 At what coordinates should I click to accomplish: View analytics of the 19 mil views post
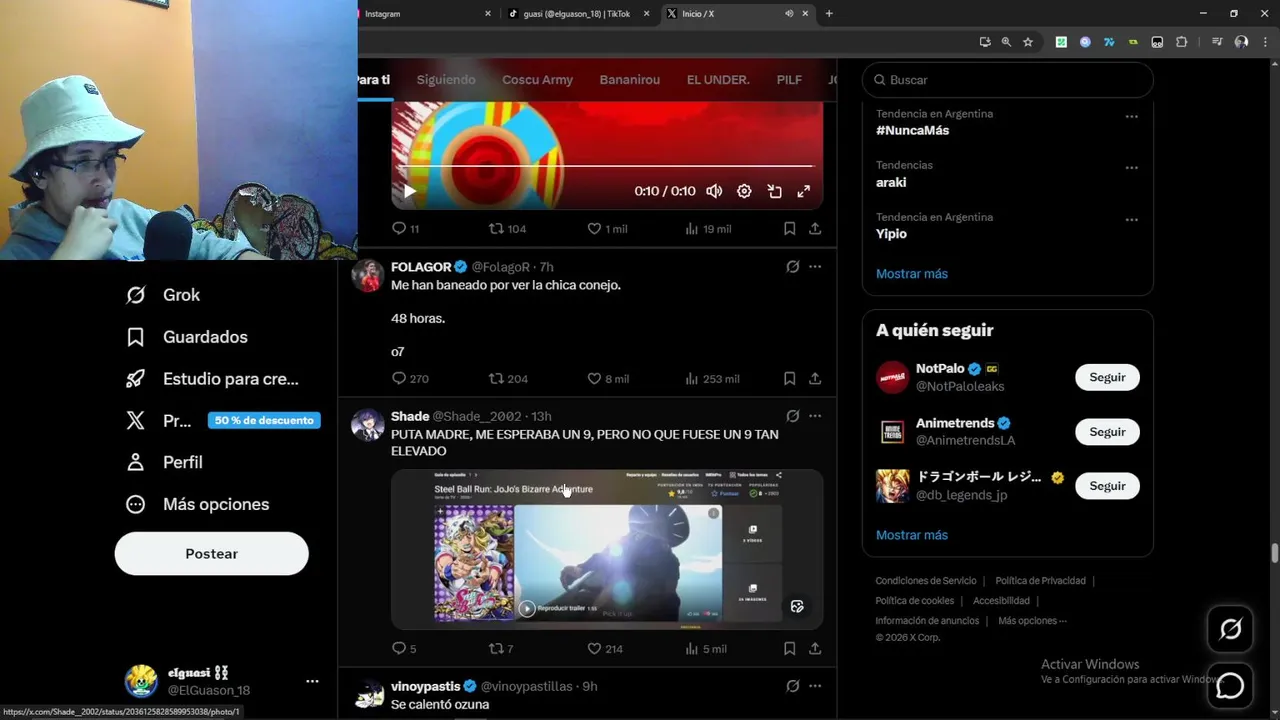tap(707, 229)
